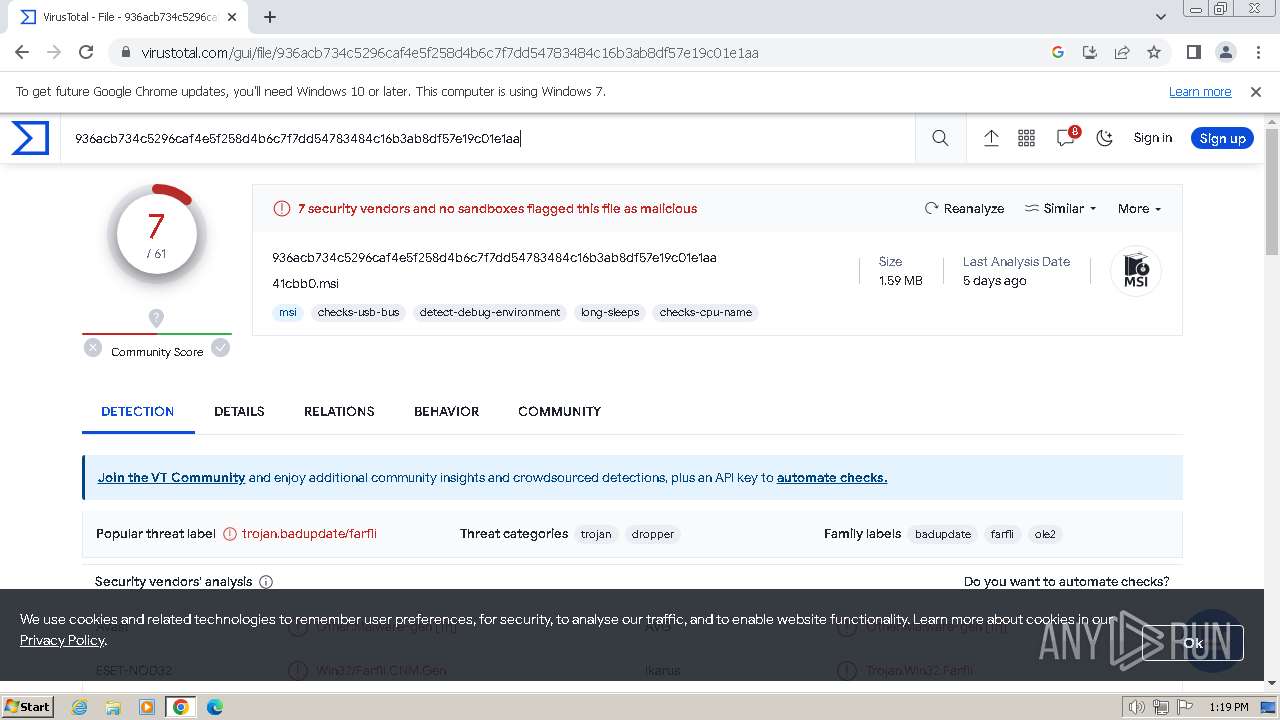This screenshot has width=1280, height=720.
Task: Switch to the RELATIONS tab
Action: coord(339,411)
